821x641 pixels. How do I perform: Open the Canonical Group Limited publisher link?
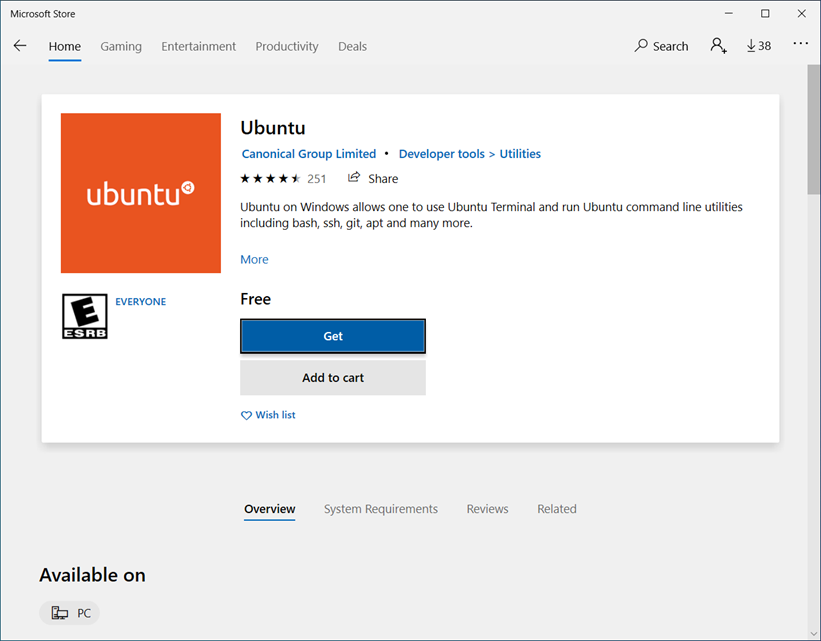click(x=309, y=154)
